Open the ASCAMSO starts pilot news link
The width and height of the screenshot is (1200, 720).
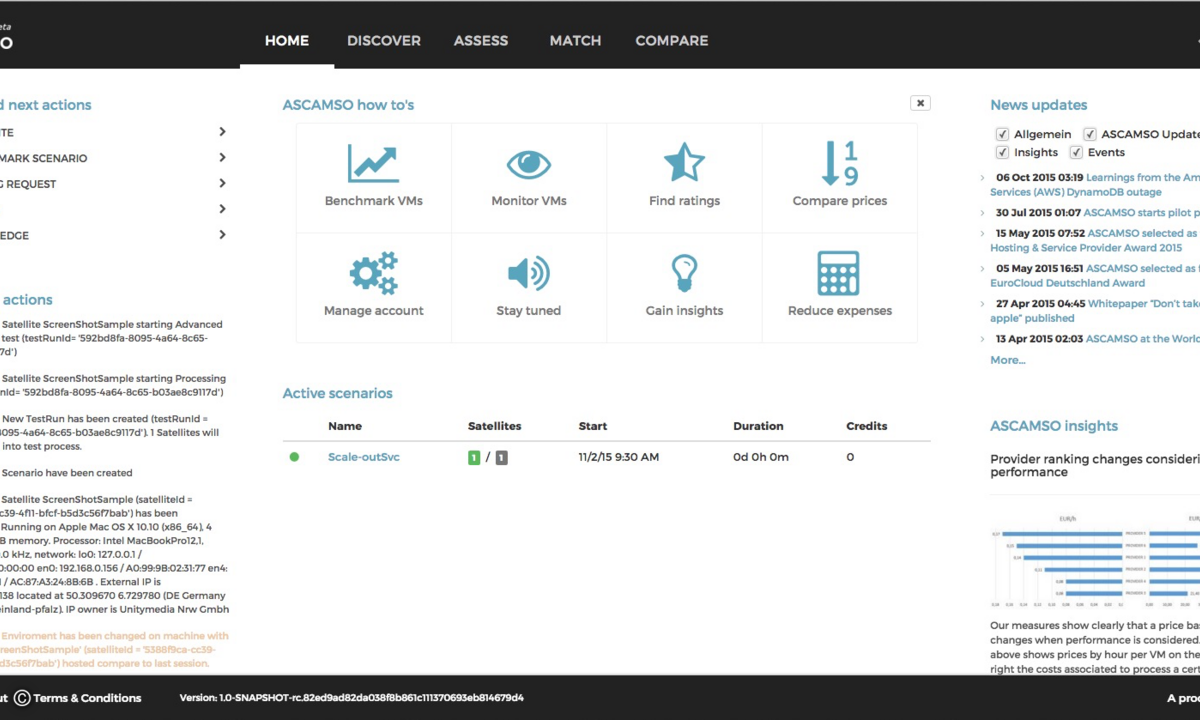click(1142, 213)
